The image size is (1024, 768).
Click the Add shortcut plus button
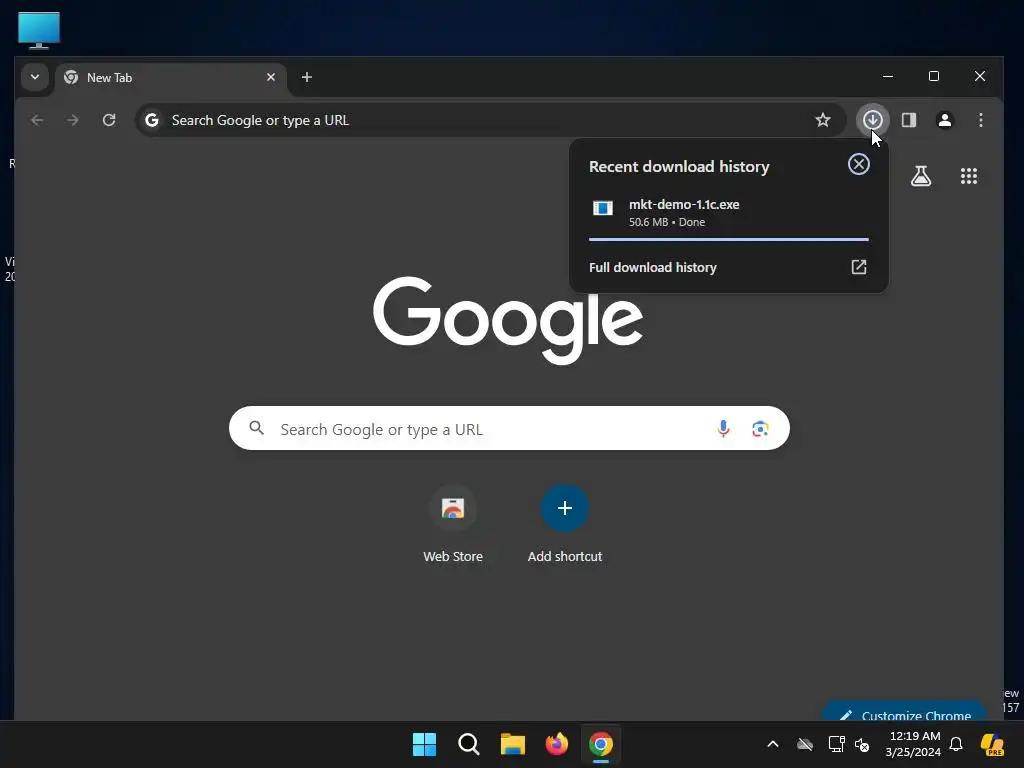click(565, 508)
